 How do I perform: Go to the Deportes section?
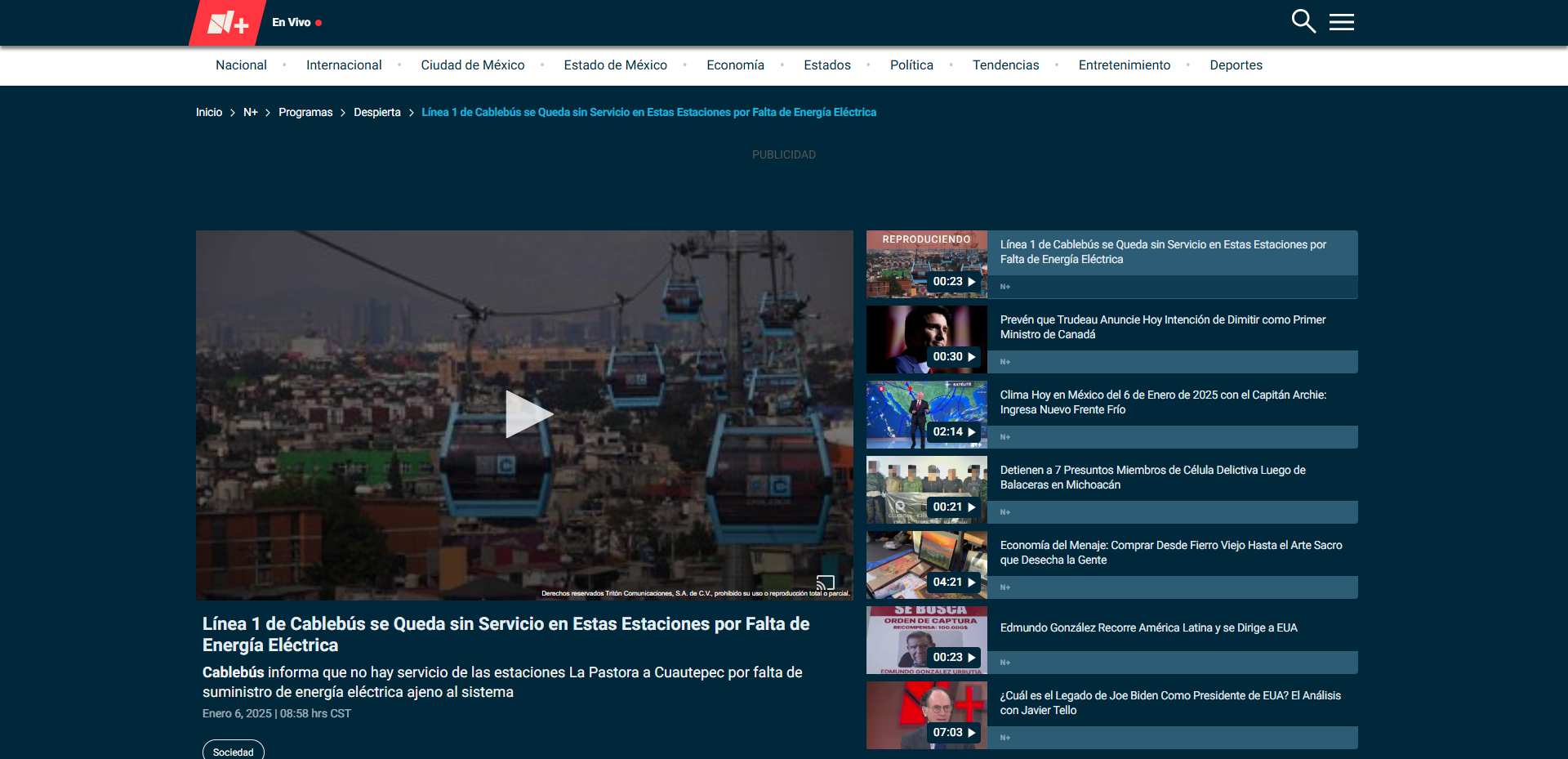point(1236,65)
